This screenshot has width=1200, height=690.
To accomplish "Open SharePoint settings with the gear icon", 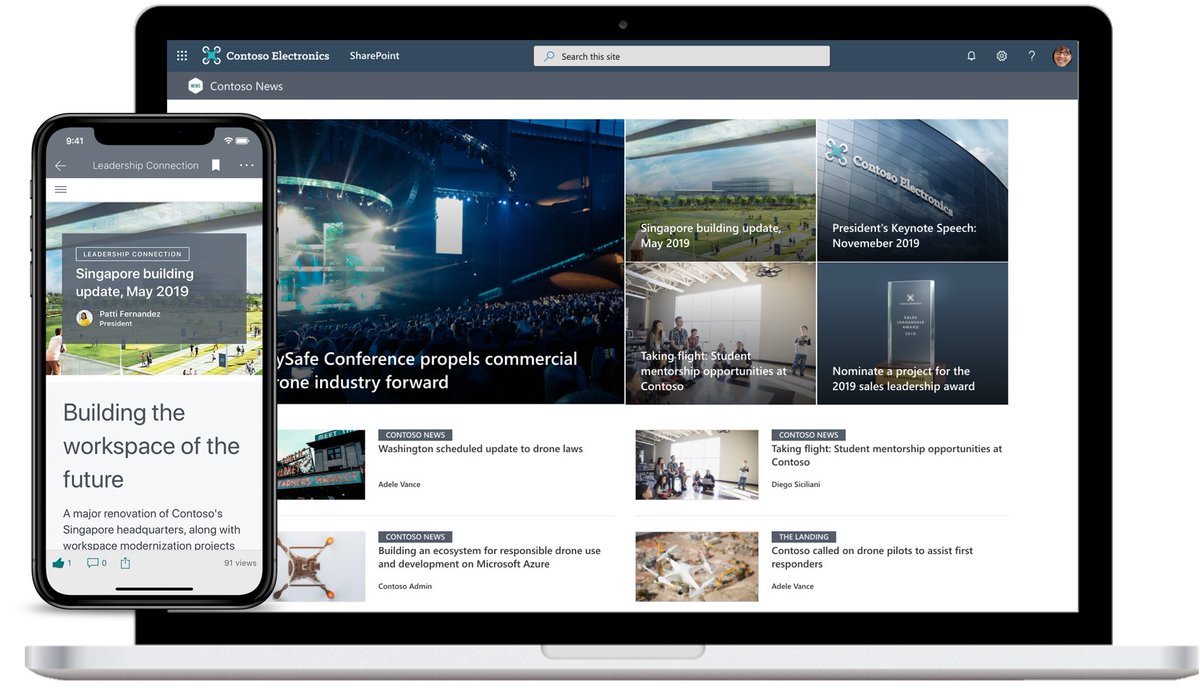I will [1001, 56].
